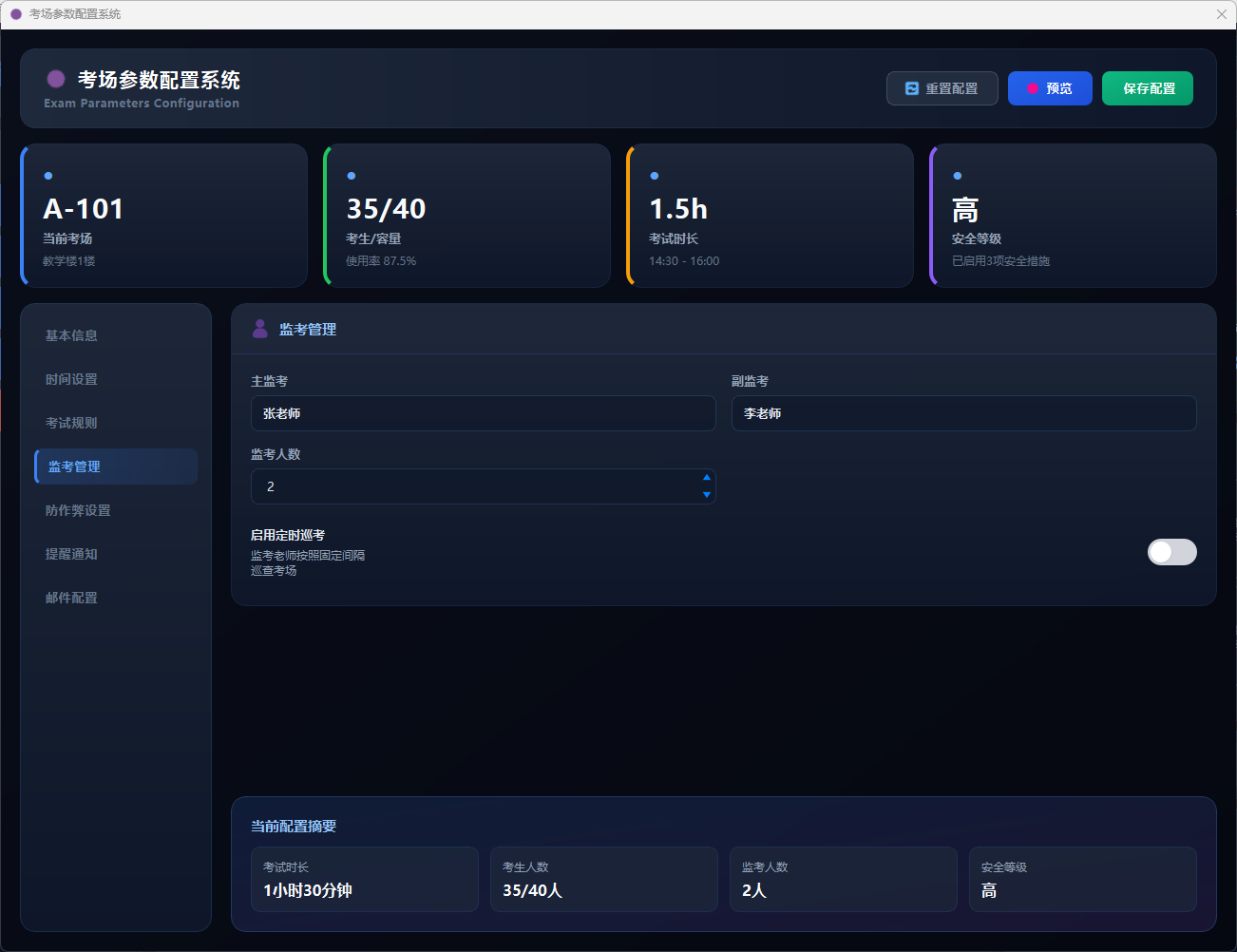
Task: Click the blue dot on the 1.5h card
Action: pos(655,176)
